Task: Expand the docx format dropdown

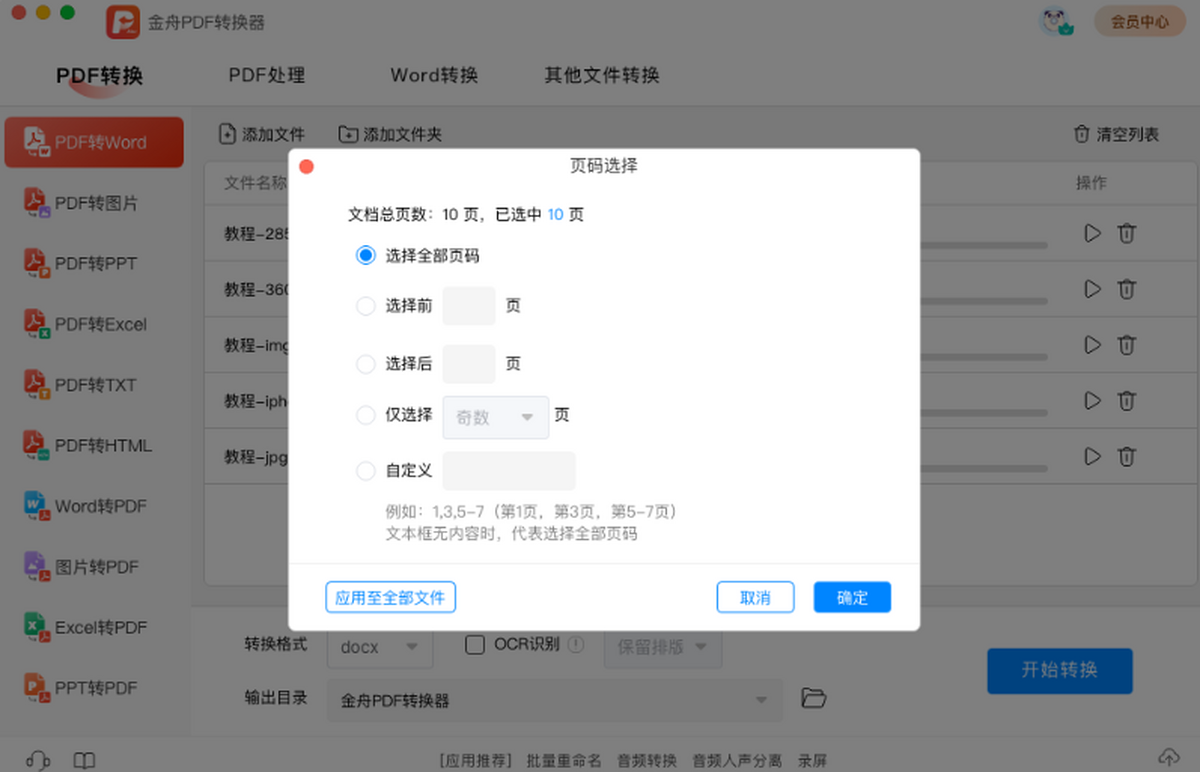Action: click(x=380, y=647)
